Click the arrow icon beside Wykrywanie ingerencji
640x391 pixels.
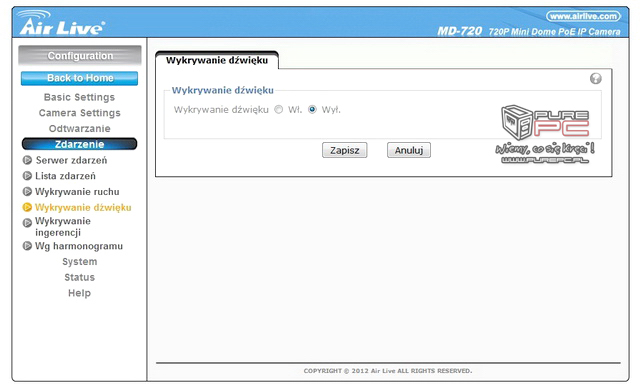pos(27,223)
